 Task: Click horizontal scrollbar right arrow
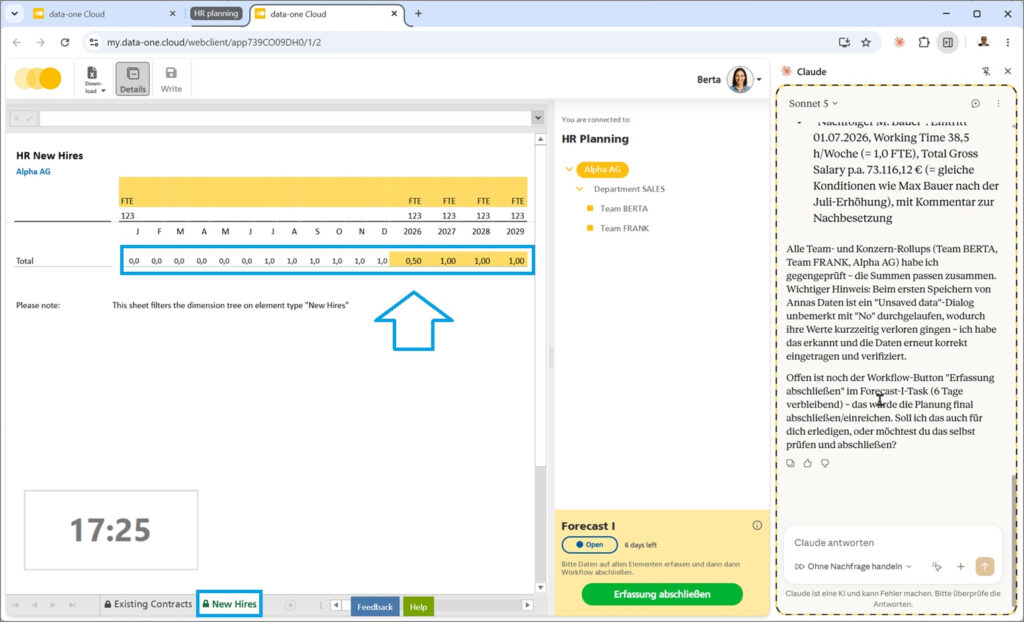pos(528,605)
